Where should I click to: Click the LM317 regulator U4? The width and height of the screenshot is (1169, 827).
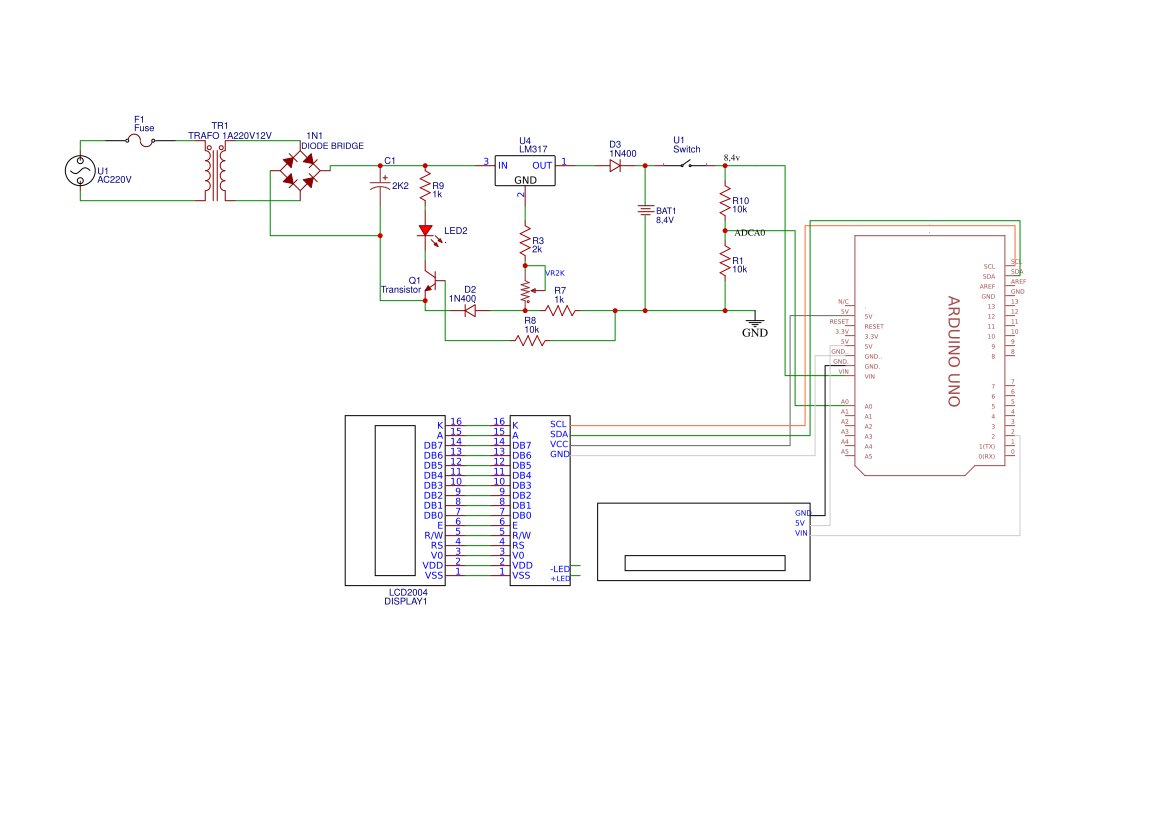tap(524, 170)
